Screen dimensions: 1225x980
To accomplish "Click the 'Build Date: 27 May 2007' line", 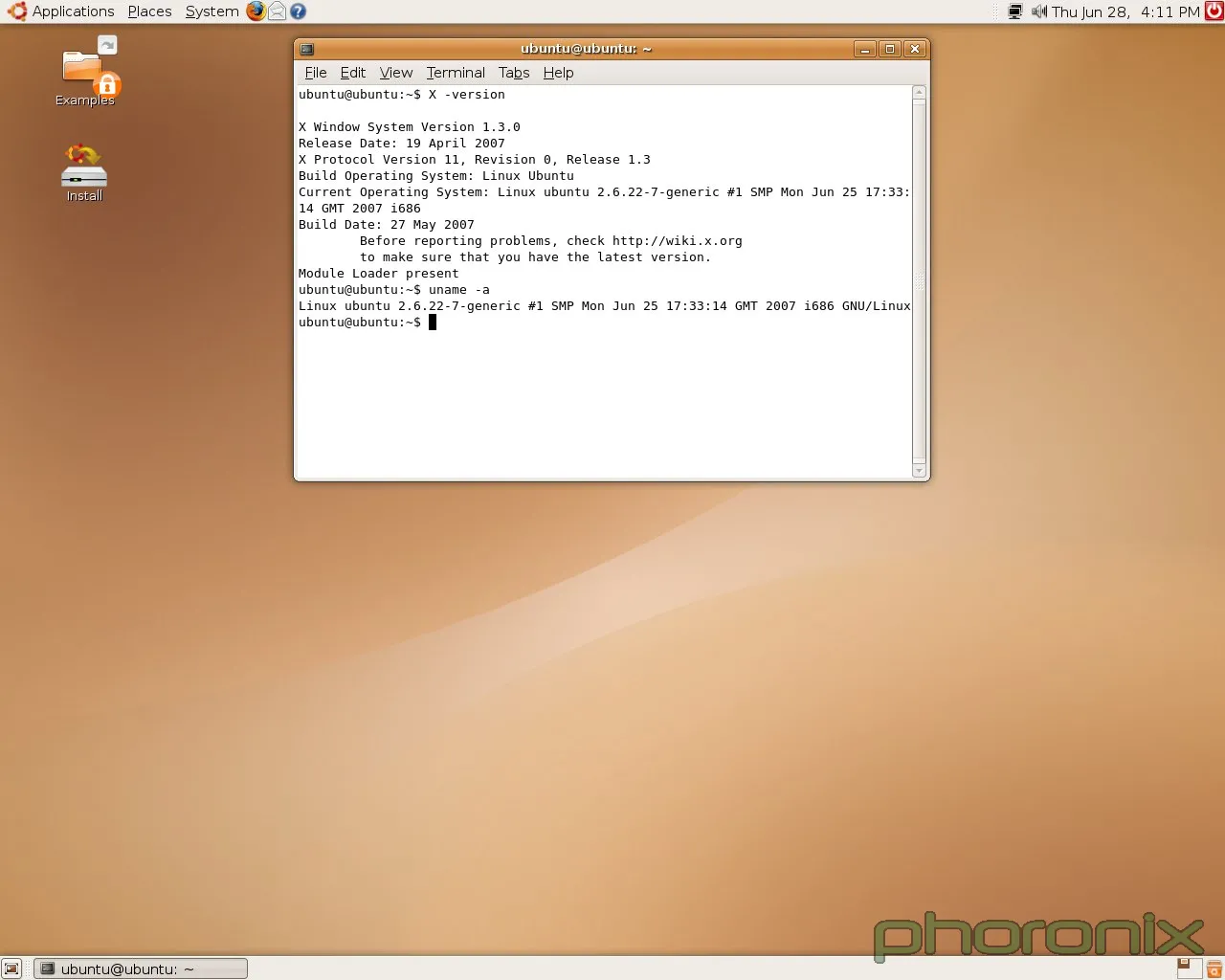I will (387, 225).
